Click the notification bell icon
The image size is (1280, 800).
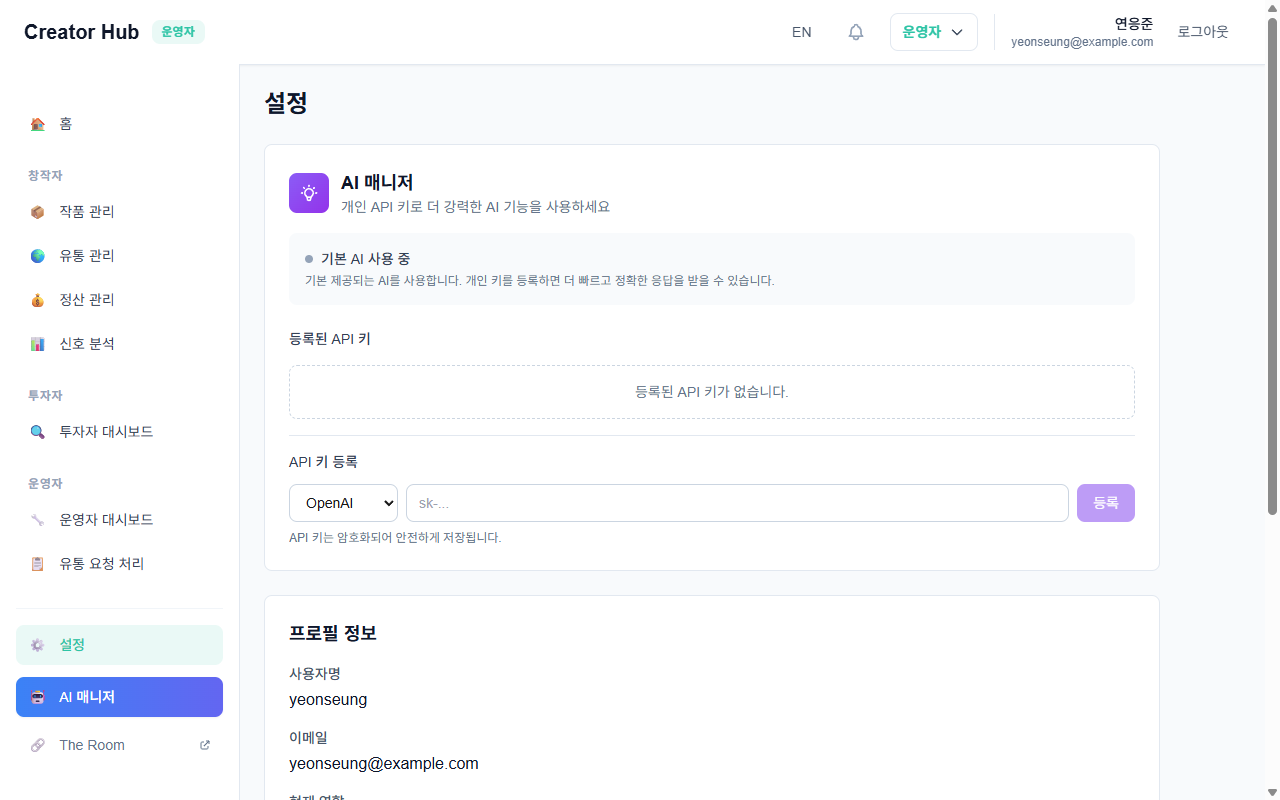855,32
